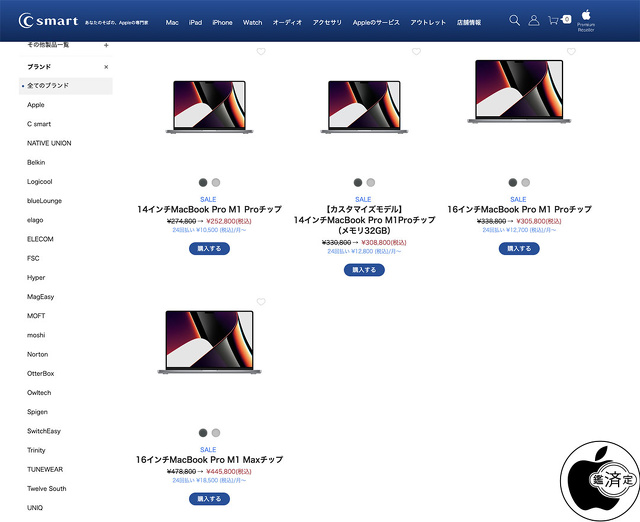
Task: Favorite the 14-inch MacBook Pro M1 Pro heart
Action: click(261, 51)
